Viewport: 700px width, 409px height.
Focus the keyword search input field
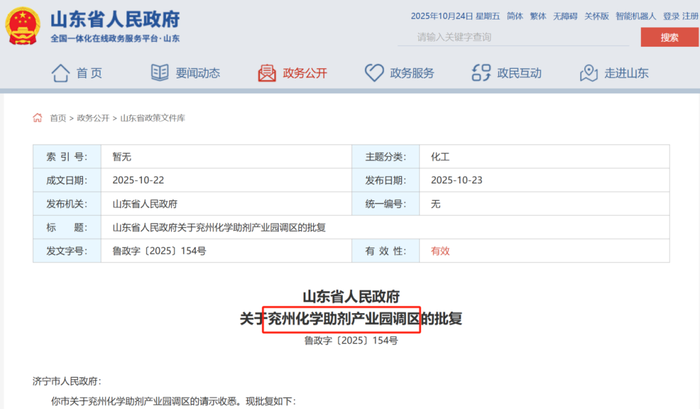(x=510, y=38)
